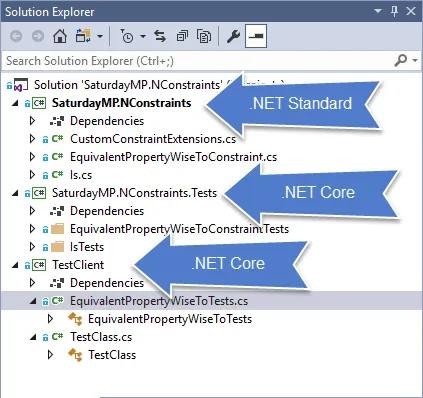423x398 pixels.
Task: Open Window Position dropdown in title bar
Action: coord(378,11)
